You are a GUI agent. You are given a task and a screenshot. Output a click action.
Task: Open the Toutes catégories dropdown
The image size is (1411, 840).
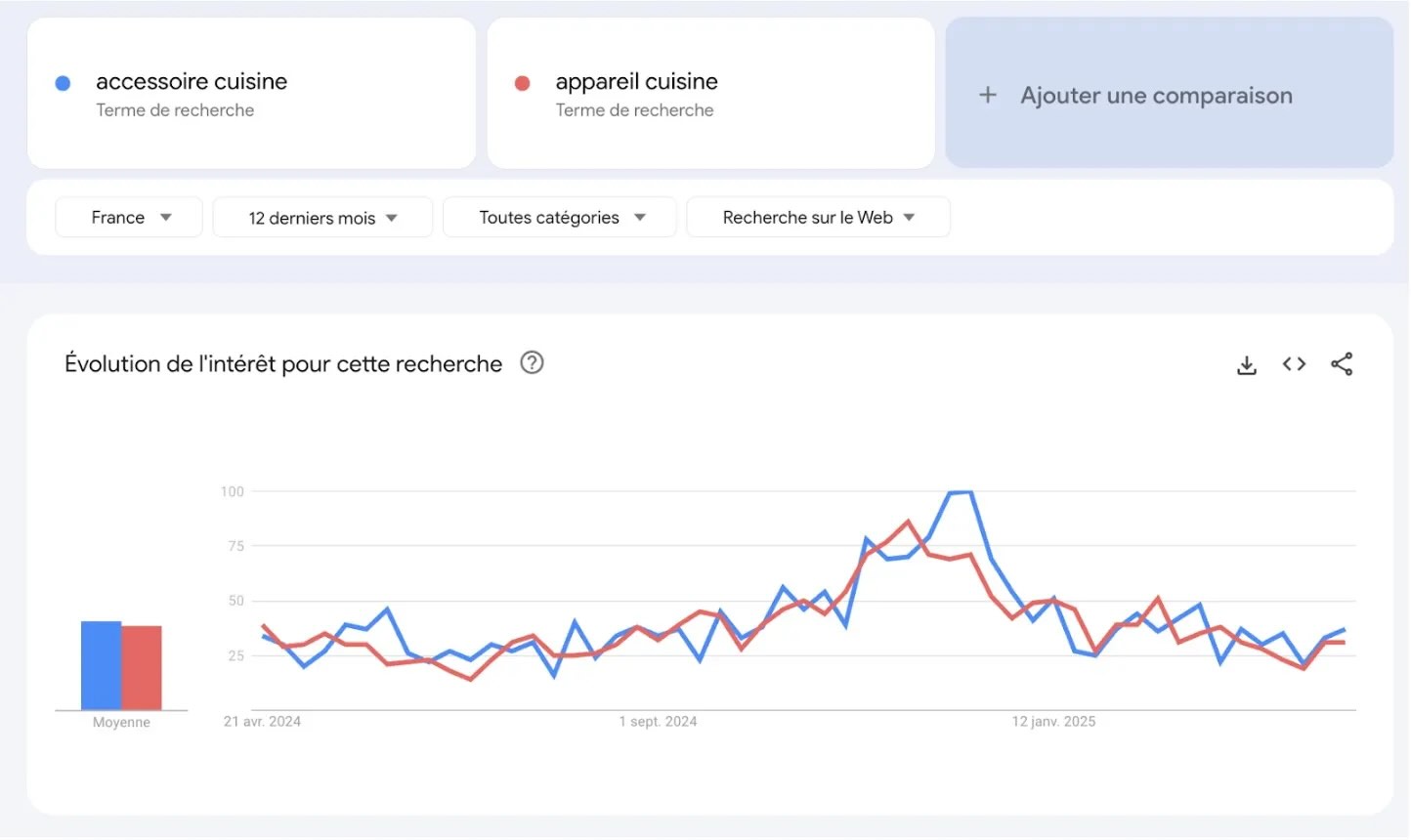click(559, 217)
